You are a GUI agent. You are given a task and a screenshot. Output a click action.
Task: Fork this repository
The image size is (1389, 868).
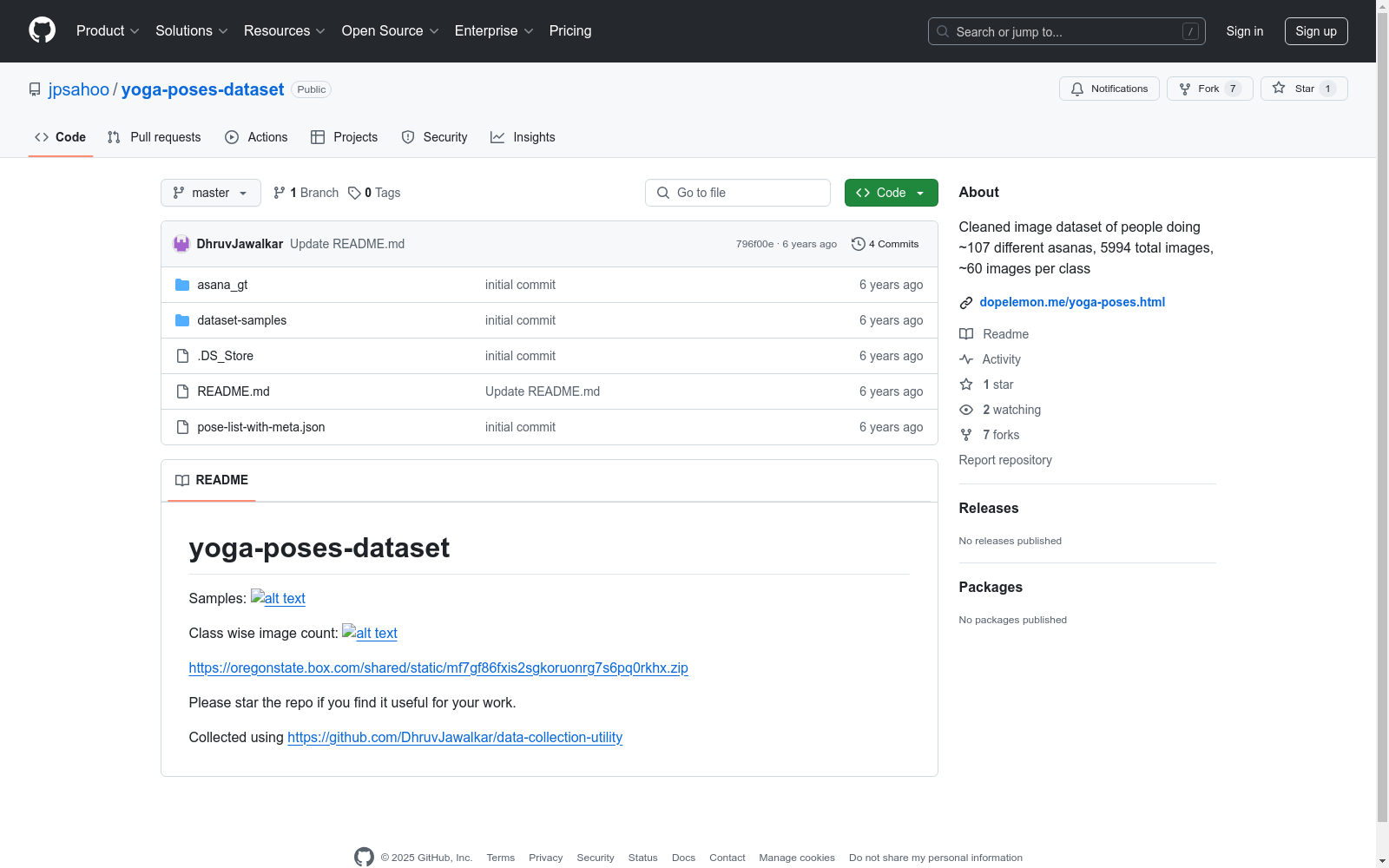[1210, 89]
